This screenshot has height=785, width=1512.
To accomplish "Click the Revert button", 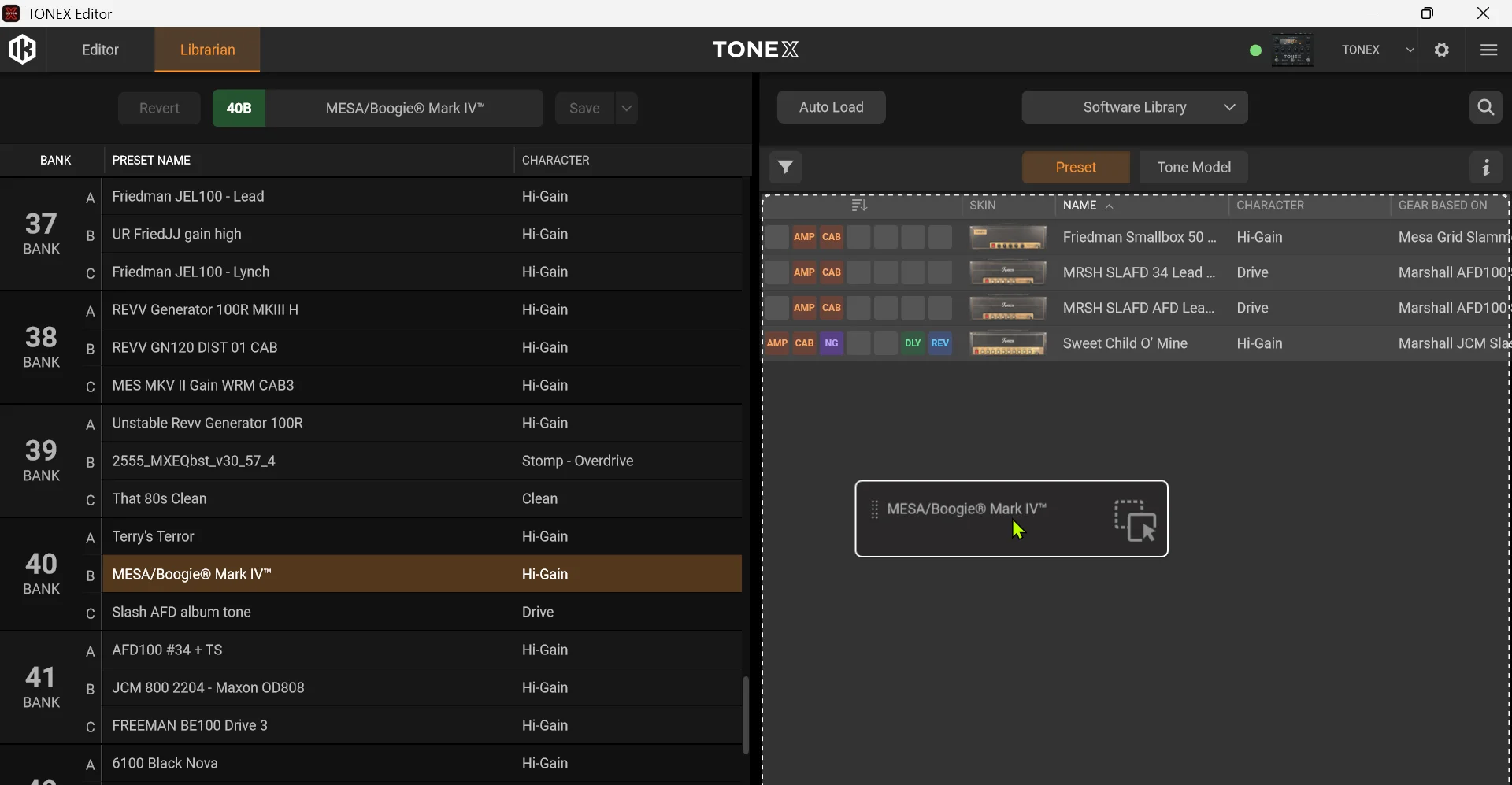I will click(159, 109).
